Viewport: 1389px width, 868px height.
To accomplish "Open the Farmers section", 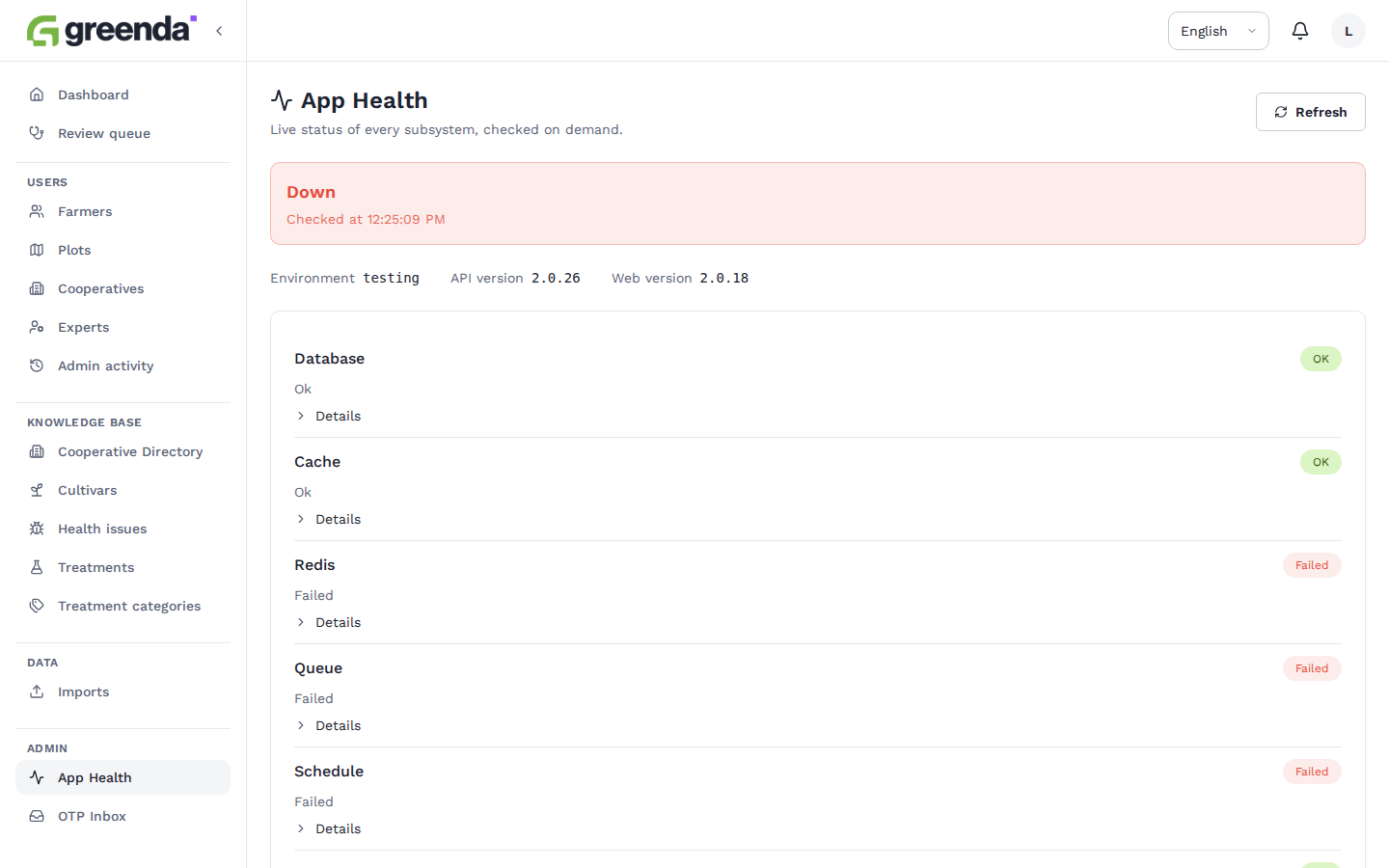I will tap(123, 211).
